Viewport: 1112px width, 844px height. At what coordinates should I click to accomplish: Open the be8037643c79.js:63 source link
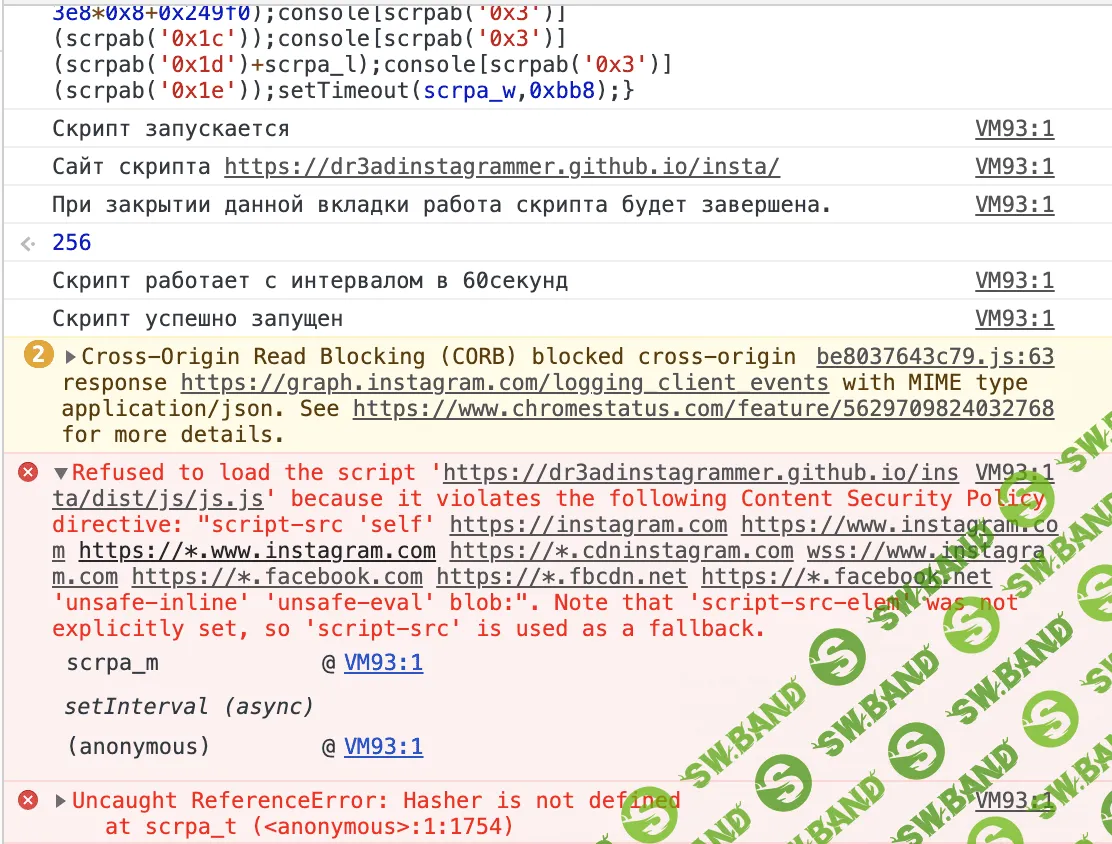[x=934, y=357]
